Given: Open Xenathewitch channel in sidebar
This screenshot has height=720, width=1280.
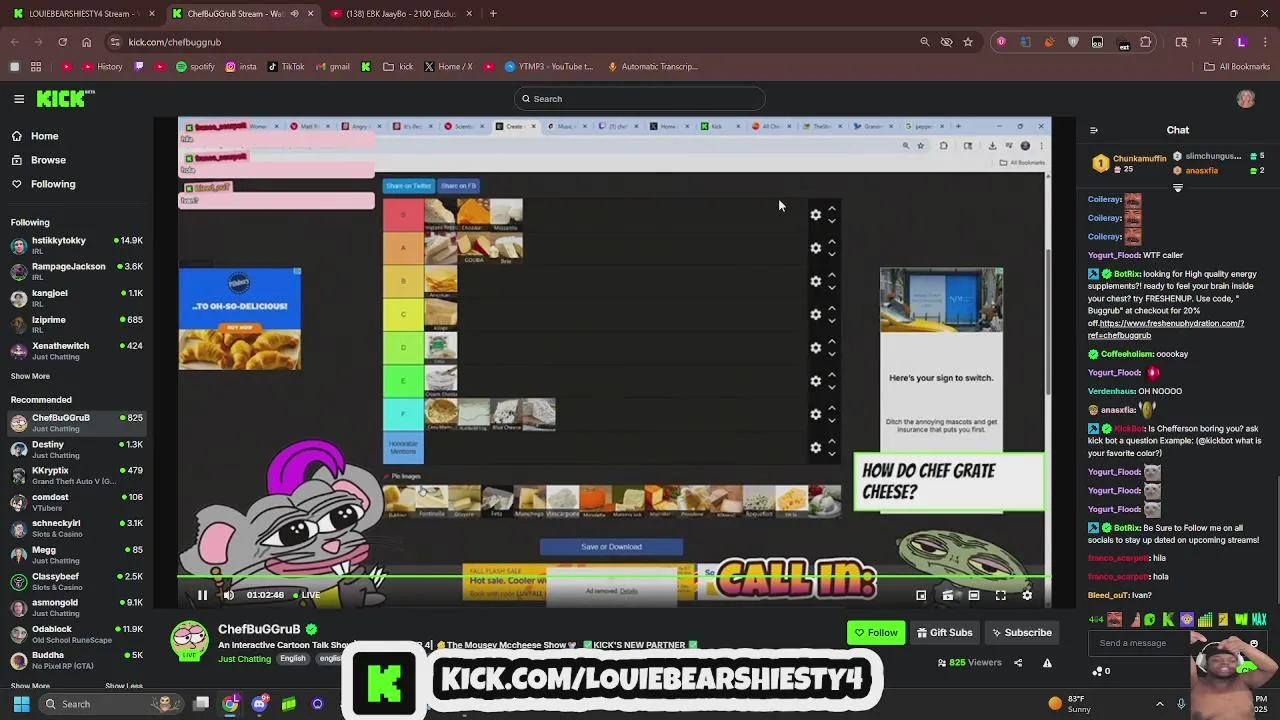Looking at the screenshot, I should 76,350.
